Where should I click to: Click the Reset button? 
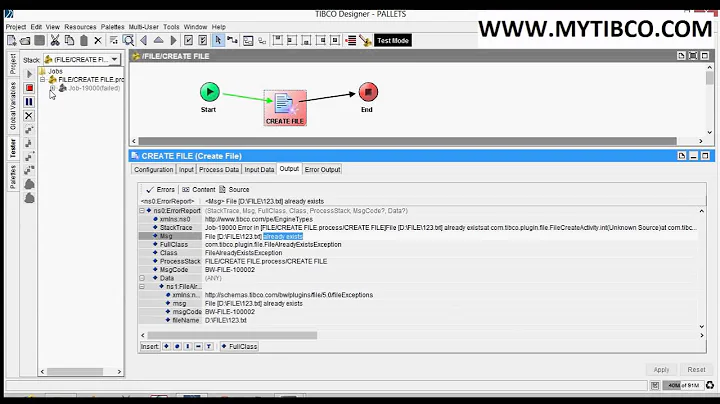coord(696,370)
